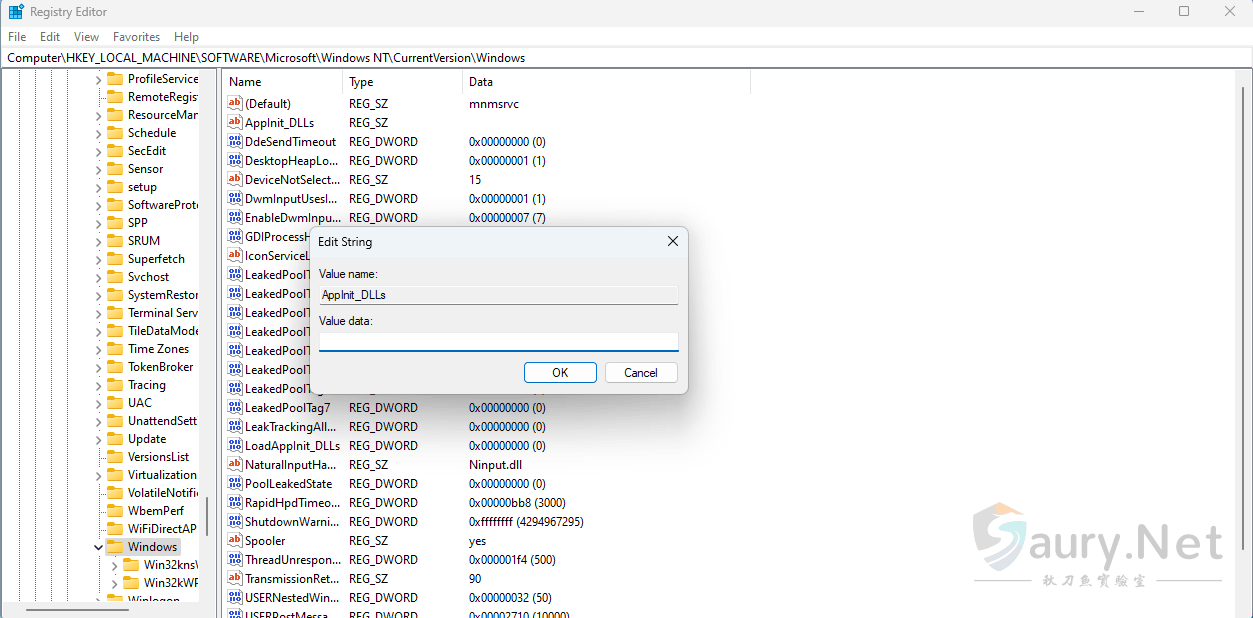Expand the Time Zones key

click(x=98, y=349)
